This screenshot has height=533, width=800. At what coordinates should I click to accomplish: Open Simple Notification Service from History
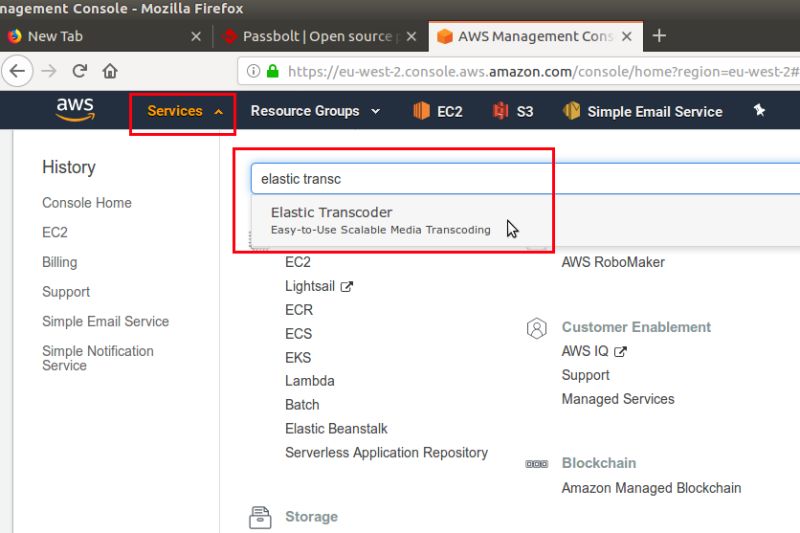[x=97, y=358]
